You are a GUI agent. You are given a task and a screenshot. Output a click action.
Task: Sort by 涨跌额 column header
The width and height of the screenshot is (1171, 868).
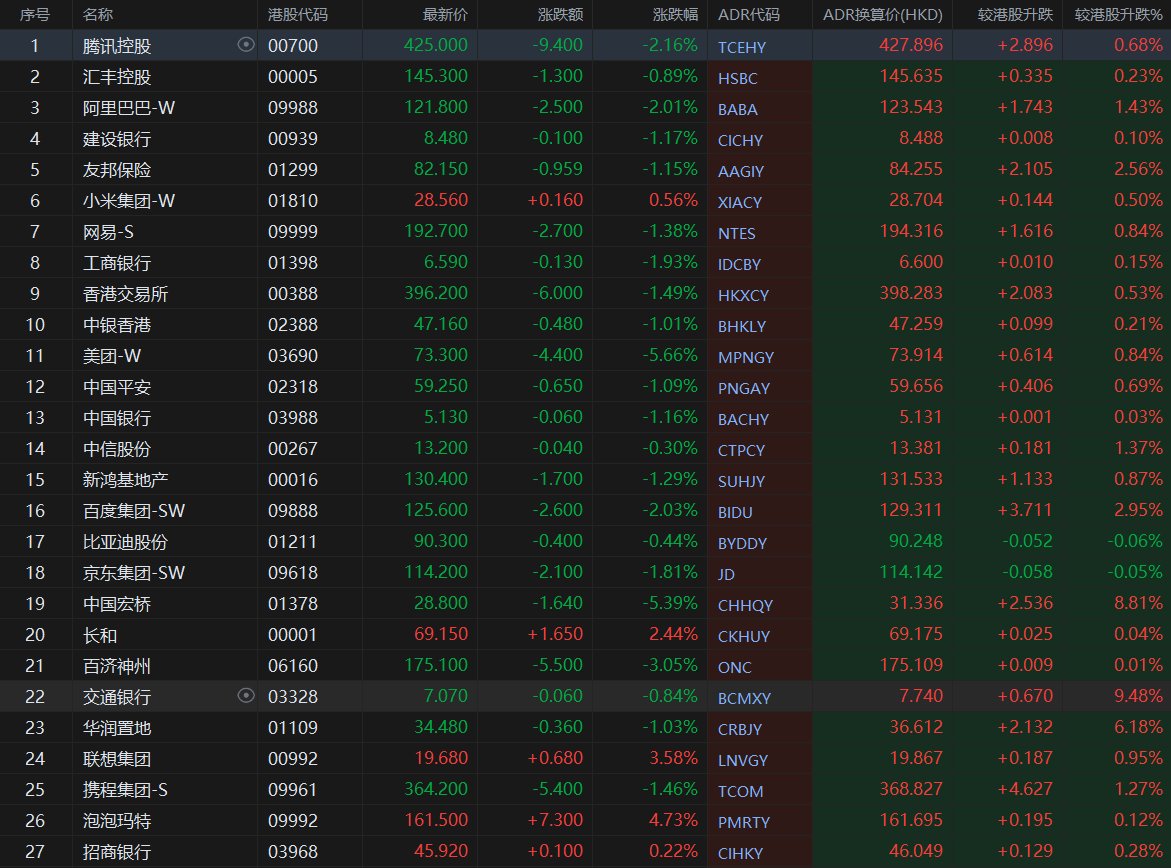pyautogui.click(x=561, y=14)
